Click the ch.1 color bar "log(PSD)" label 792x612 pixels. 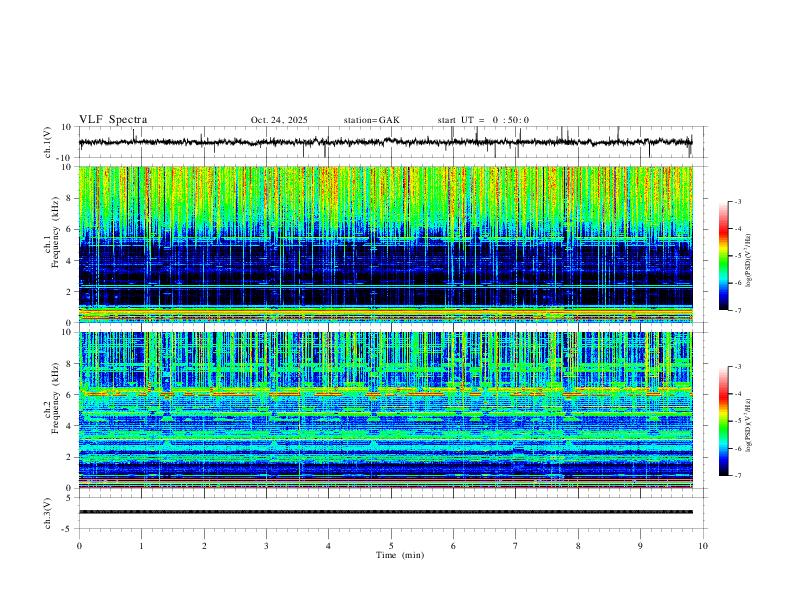[749, 261]
